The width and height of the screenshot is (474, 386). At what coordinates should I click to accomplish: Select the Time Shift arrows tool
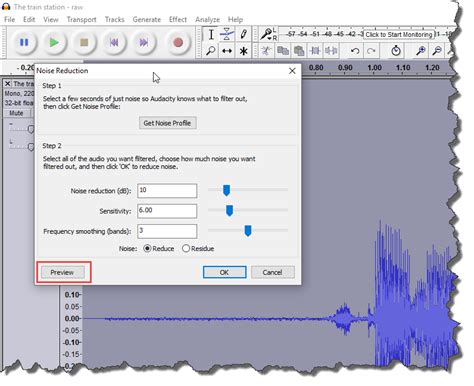(227, 51)
